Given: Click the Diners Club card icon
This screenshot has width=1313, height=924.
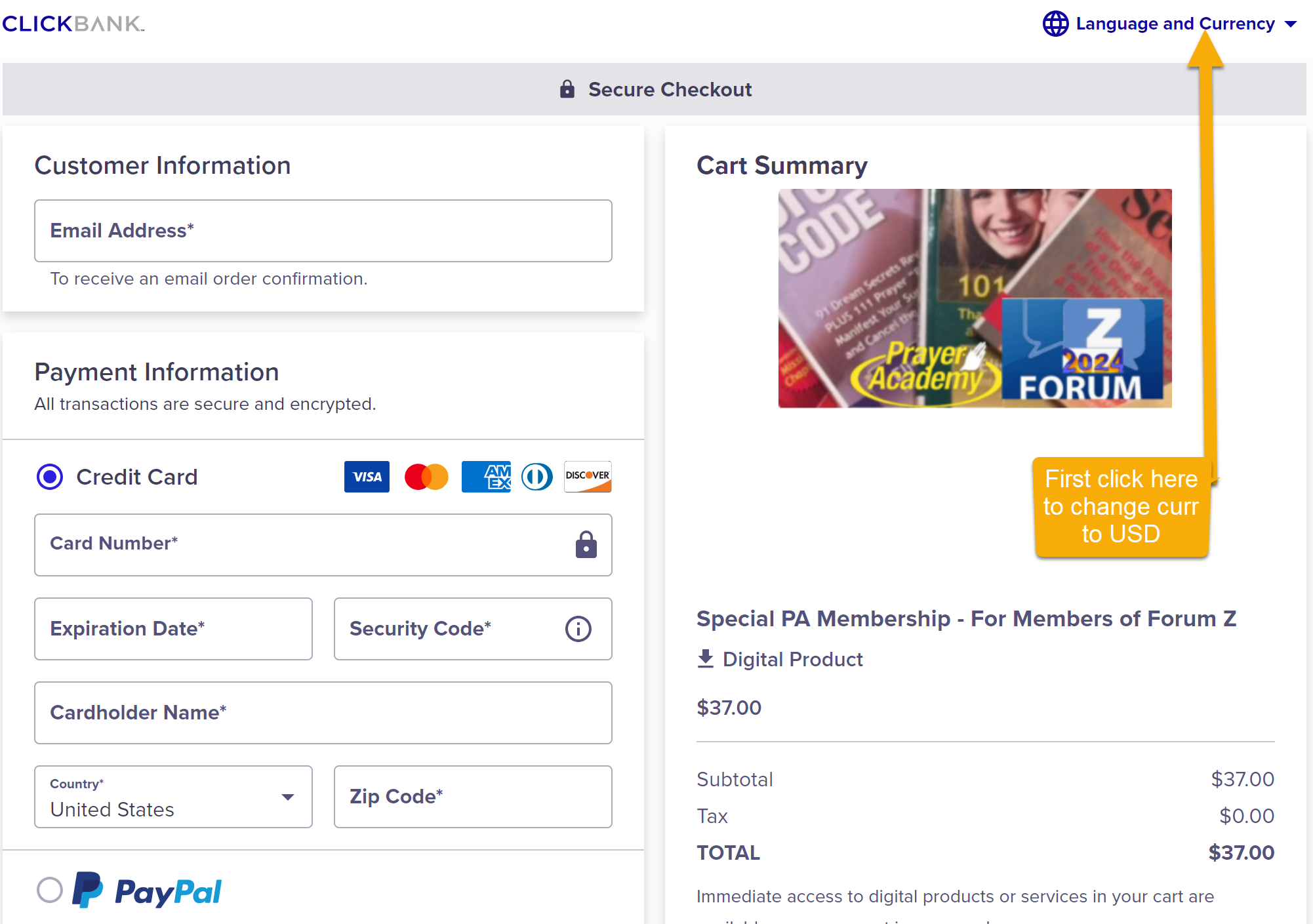Looking at the screenshot, I should pos(536,477).
